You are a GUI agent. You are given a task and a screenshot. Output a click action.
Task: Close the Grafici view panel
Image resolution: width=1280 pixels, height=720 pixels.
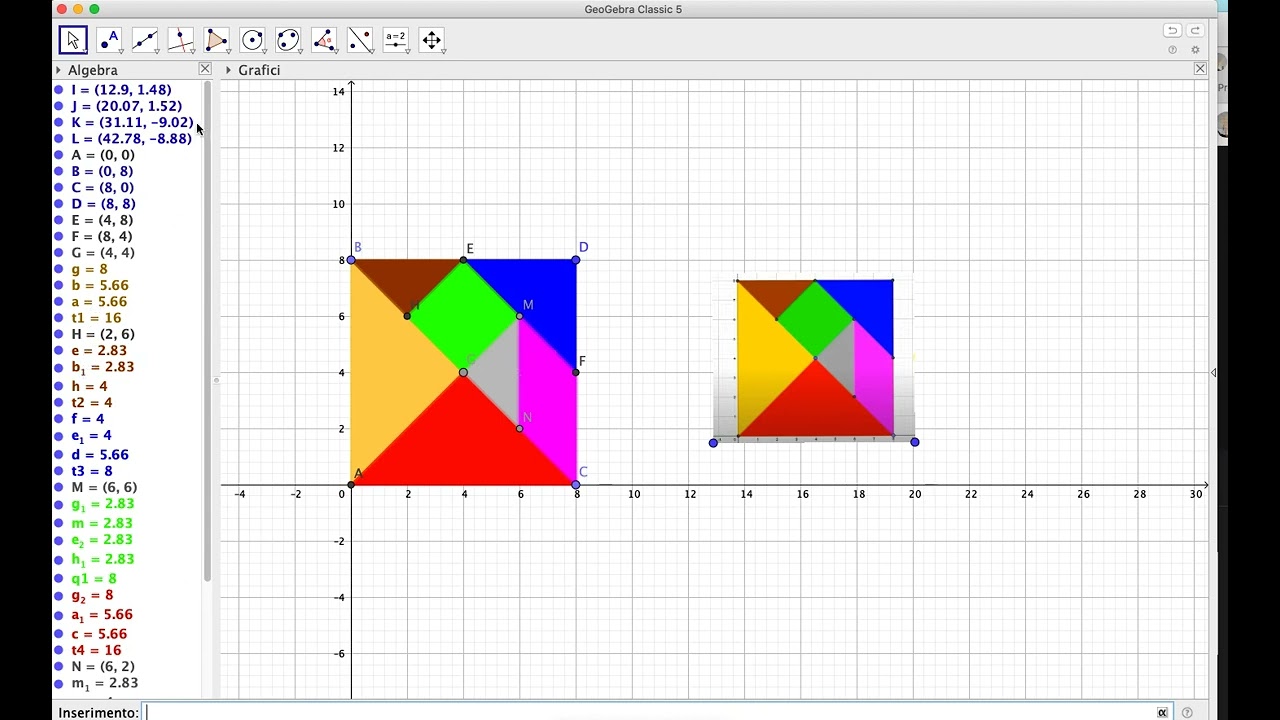coord(1200,69)
